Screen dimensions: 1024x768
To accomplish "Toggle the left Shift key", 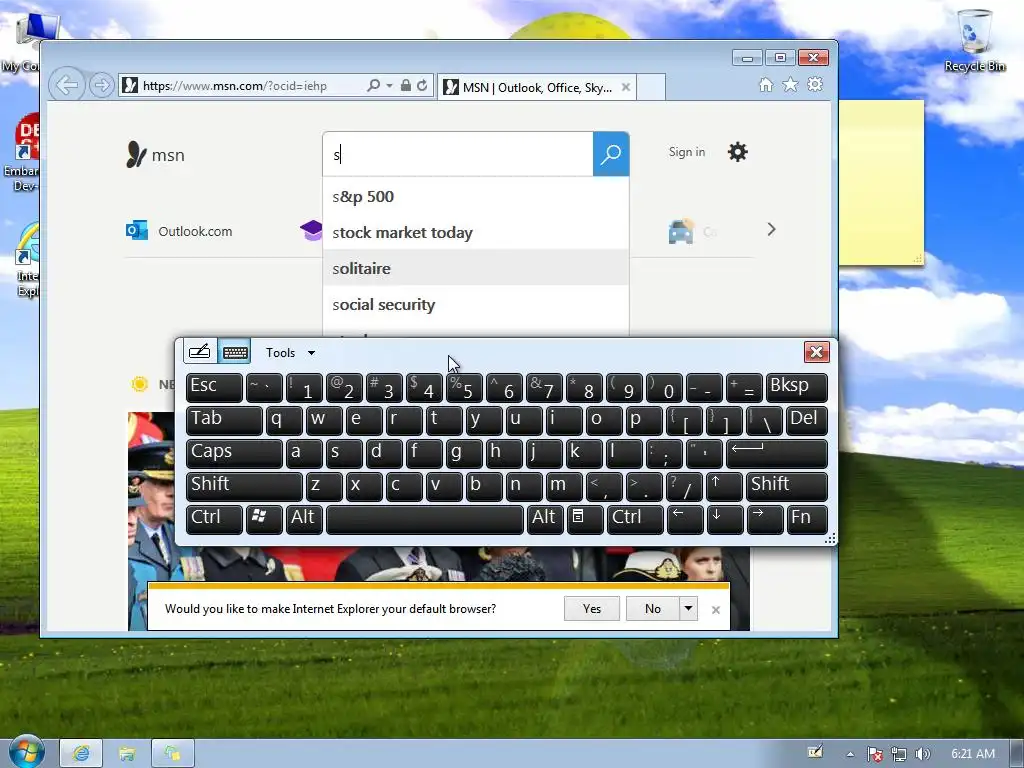I will [x=244, y=486].
